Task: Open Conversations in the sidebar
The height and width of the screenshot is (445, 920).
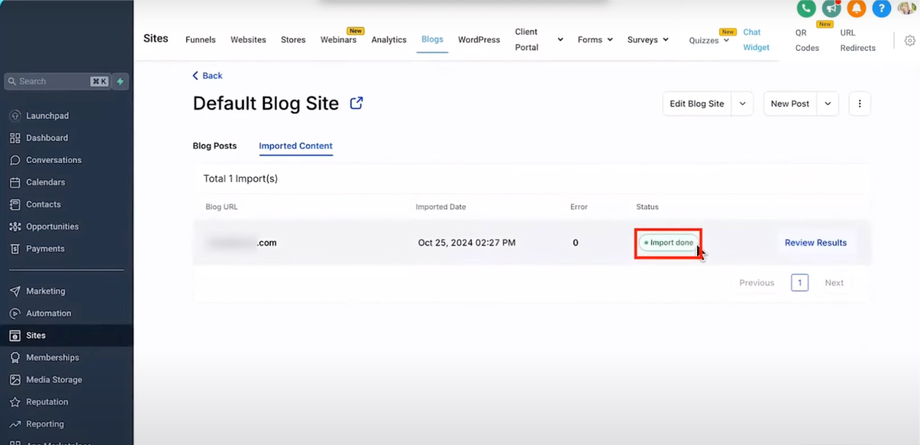Action: [53, 160]
